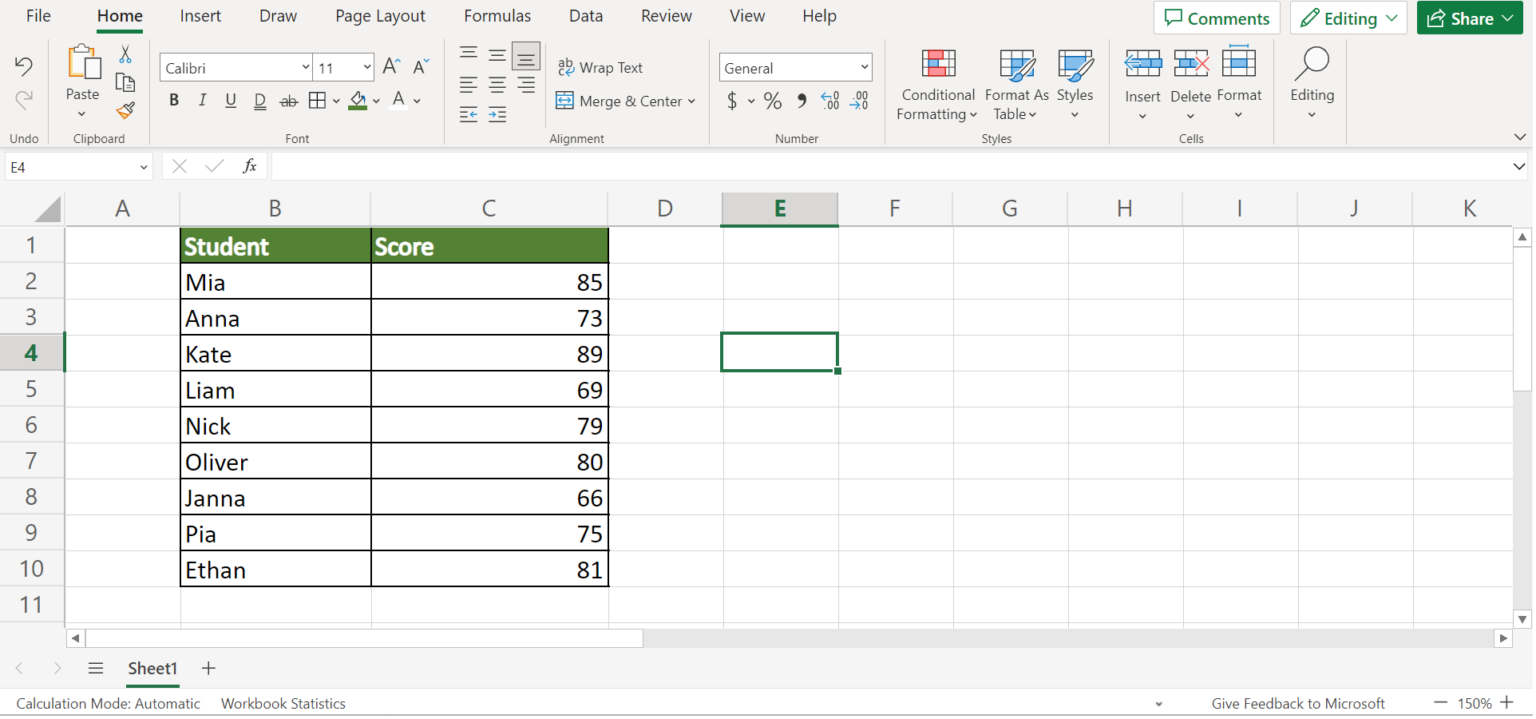Click the Increase Font Size icon
The height and width of the screenshot is (719, 1536).
pyautogui.click(x=392, y=67)
